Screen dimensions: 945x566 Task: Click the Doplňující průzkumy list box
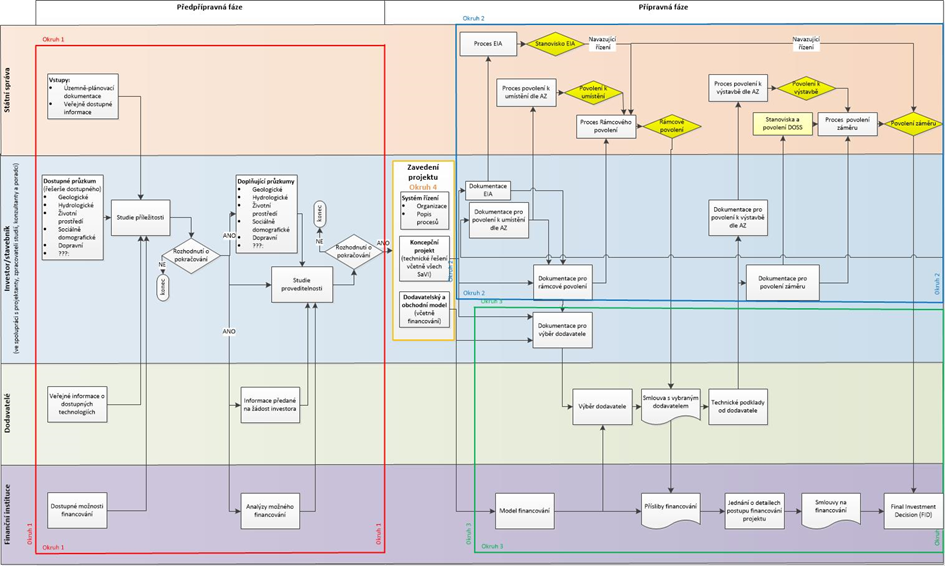pos(266,214)
